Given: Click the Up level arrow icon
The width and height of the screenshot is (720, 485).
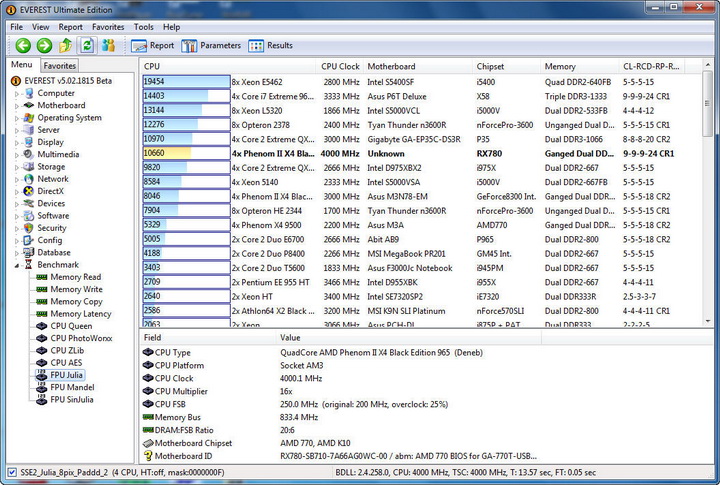Looking at the screenshot, I should tap(65, 45).
